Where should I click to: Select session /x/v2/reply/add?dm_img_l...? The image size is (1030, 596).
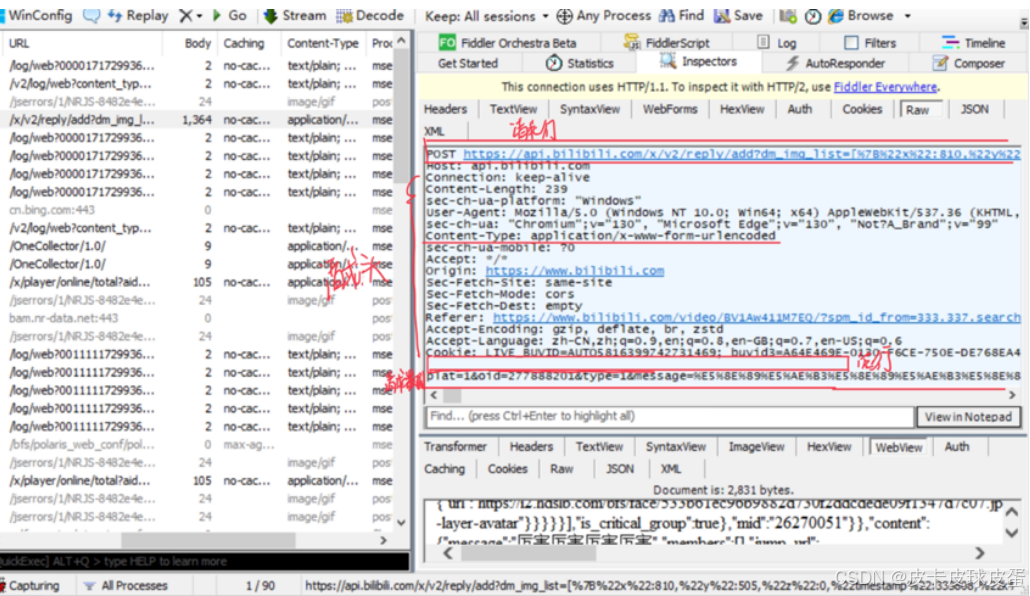tap(197, 120)
